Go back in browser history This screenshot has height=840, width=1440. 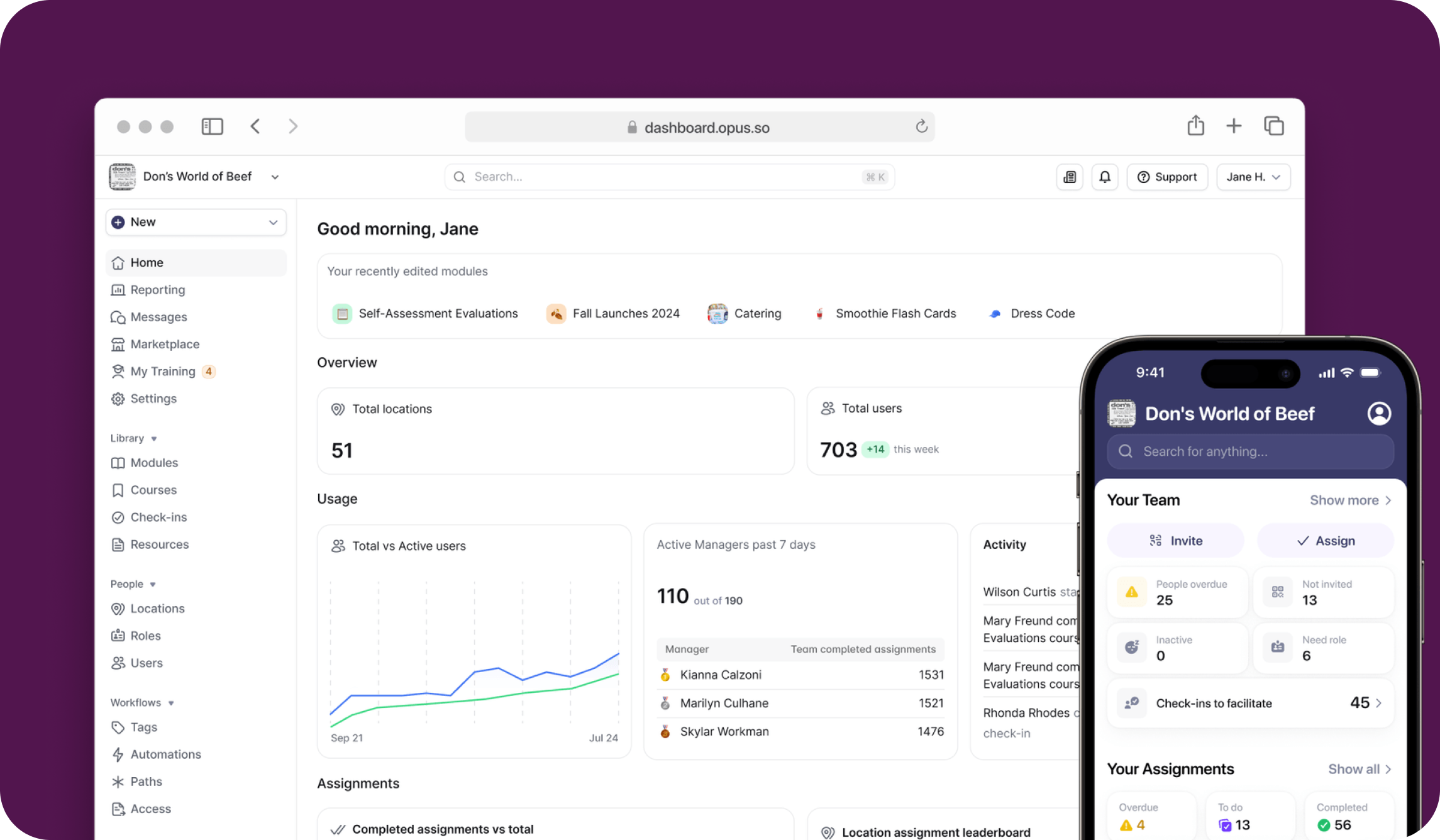pos(255,126)
